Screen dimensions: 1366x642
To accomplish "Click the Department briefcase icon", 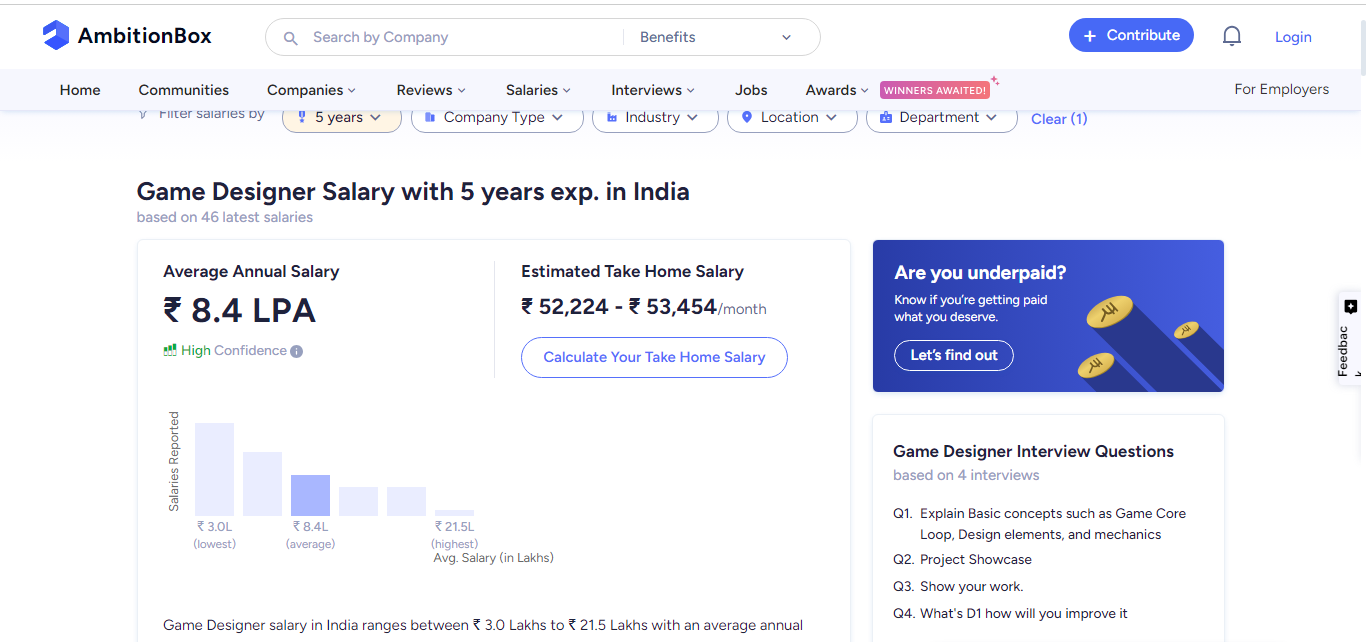I will (x=885, y=117).
